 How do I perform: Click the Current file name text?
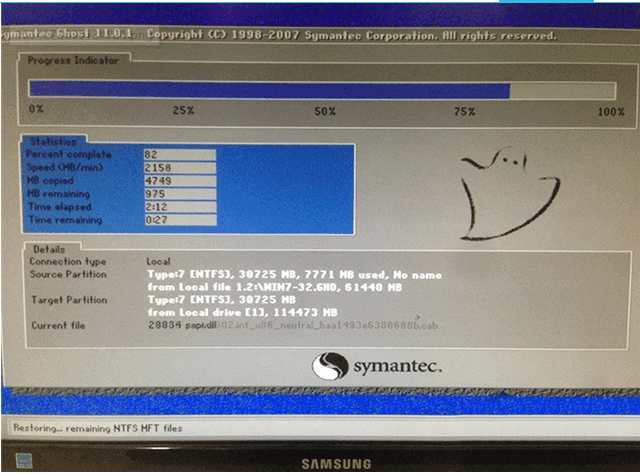coord(293,325)
